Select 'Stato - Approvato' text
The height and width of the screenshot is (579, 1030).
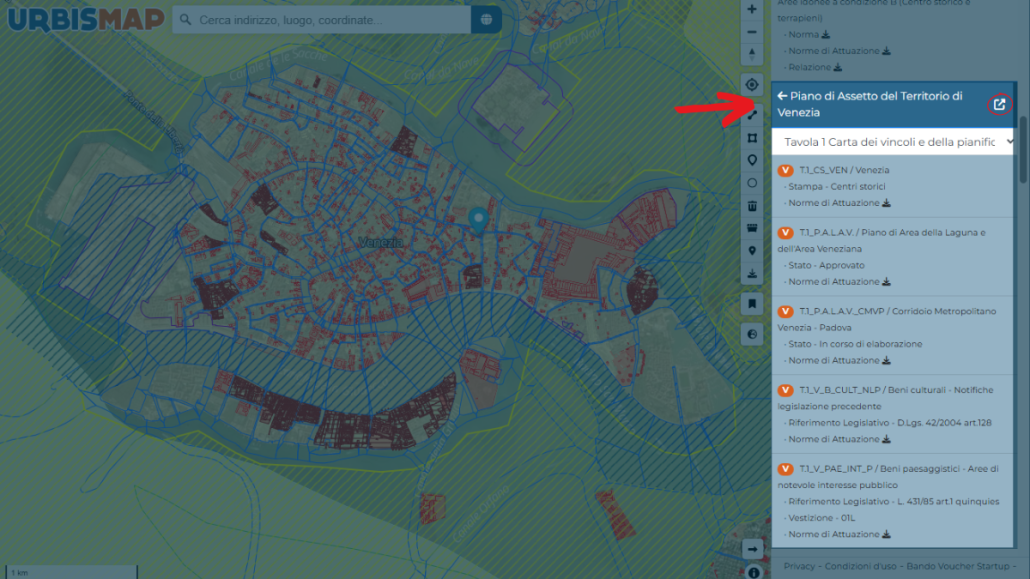tap(826, 266)
